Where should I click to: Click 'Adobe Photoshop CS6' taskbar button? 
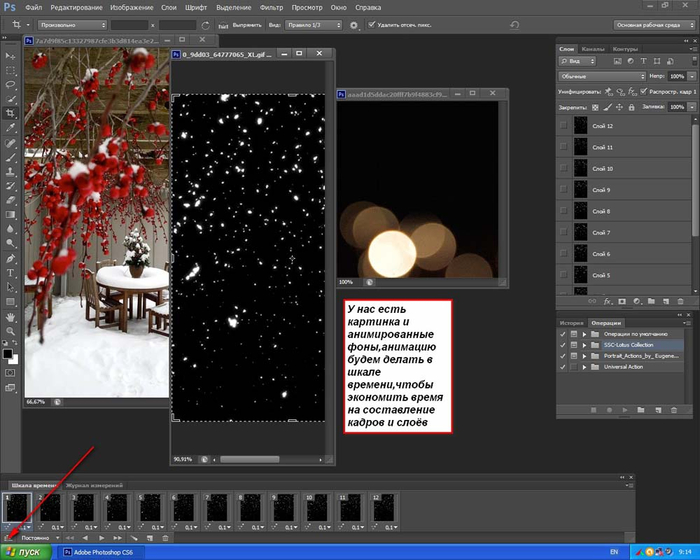pyautogui.click(x=102, y=552)
